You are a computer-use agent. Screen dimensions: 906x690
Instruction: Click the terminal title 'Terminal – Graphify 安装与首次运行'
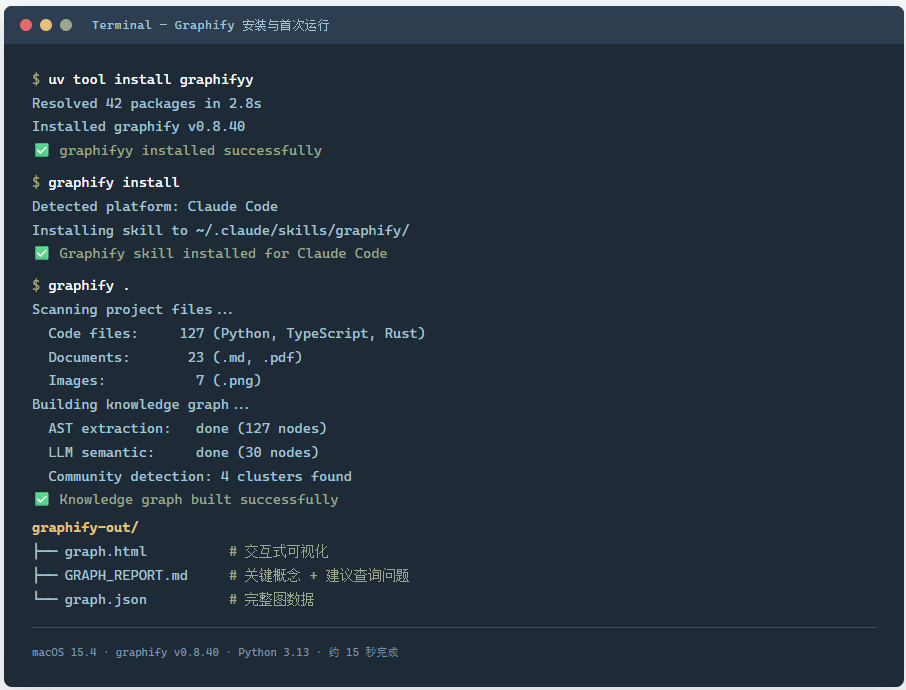[x=210, y=25]
